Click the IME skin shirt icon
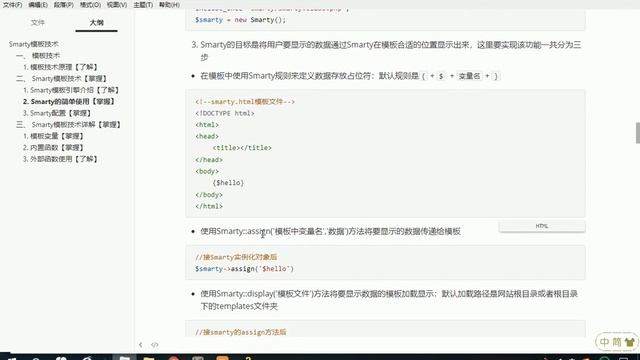The height and width of the screenshot is (360, 640). (629, 342)
